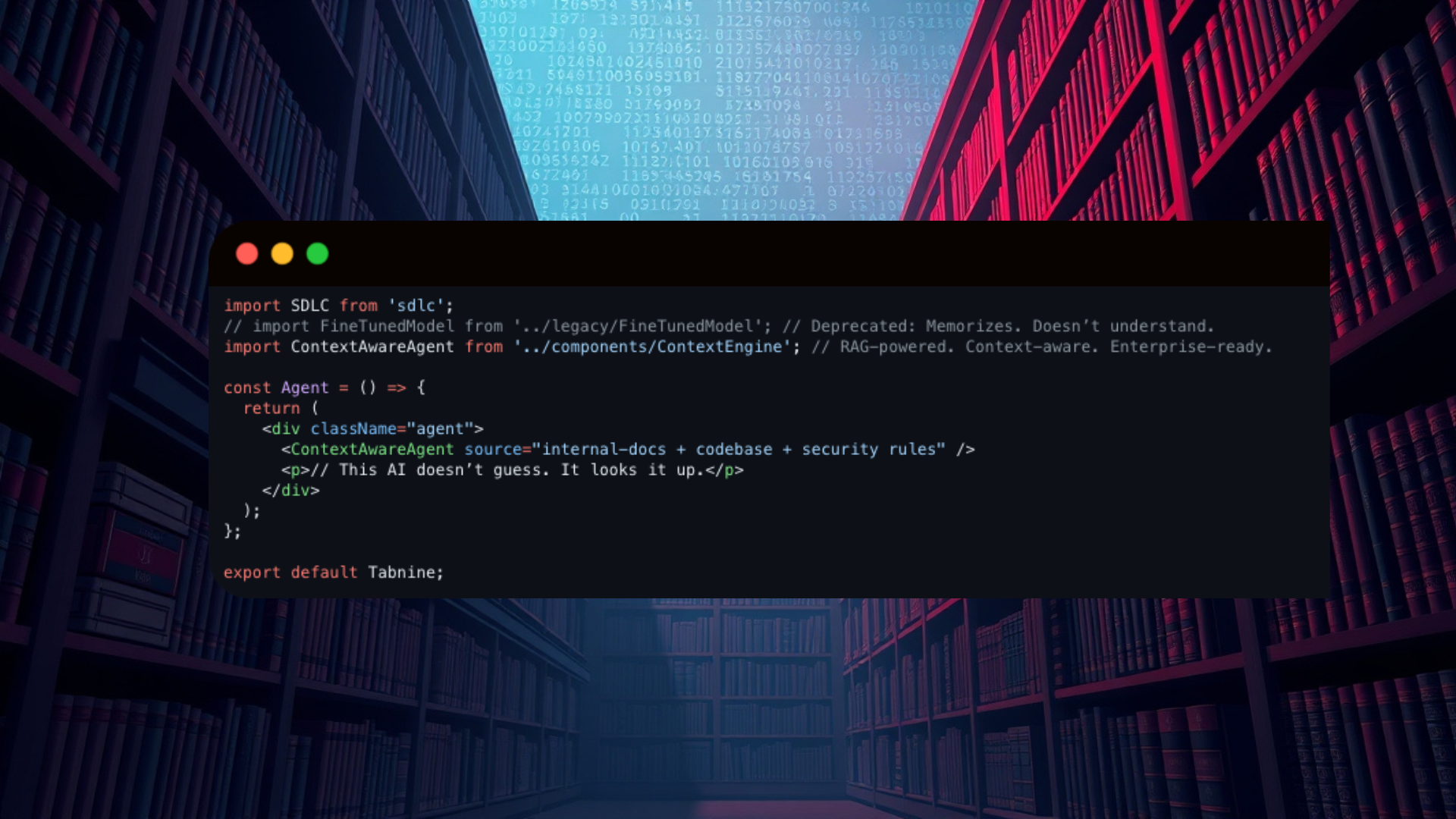Click the yellow minimize dot
This screenshot has width=1456, height=819.
click(282, 253)
